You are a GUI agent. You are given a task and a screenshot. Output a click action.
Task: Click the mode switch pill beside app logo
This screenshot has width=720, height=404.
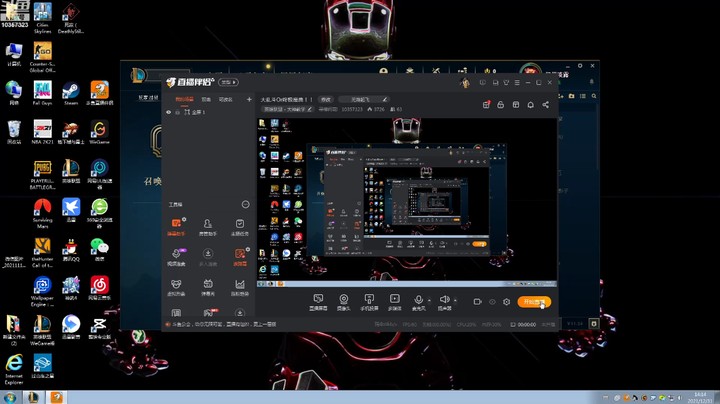pos(228,82)
